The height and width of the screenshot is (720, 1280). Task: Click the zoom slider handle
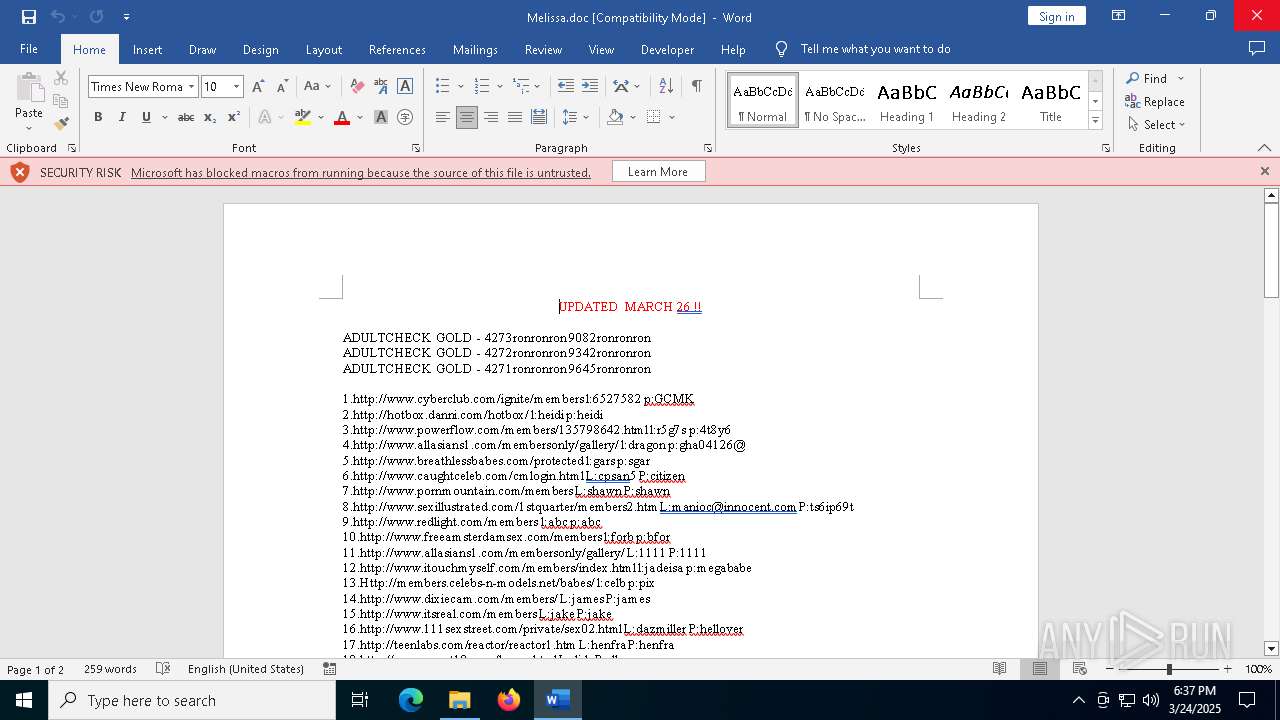tap(1169, 669)
